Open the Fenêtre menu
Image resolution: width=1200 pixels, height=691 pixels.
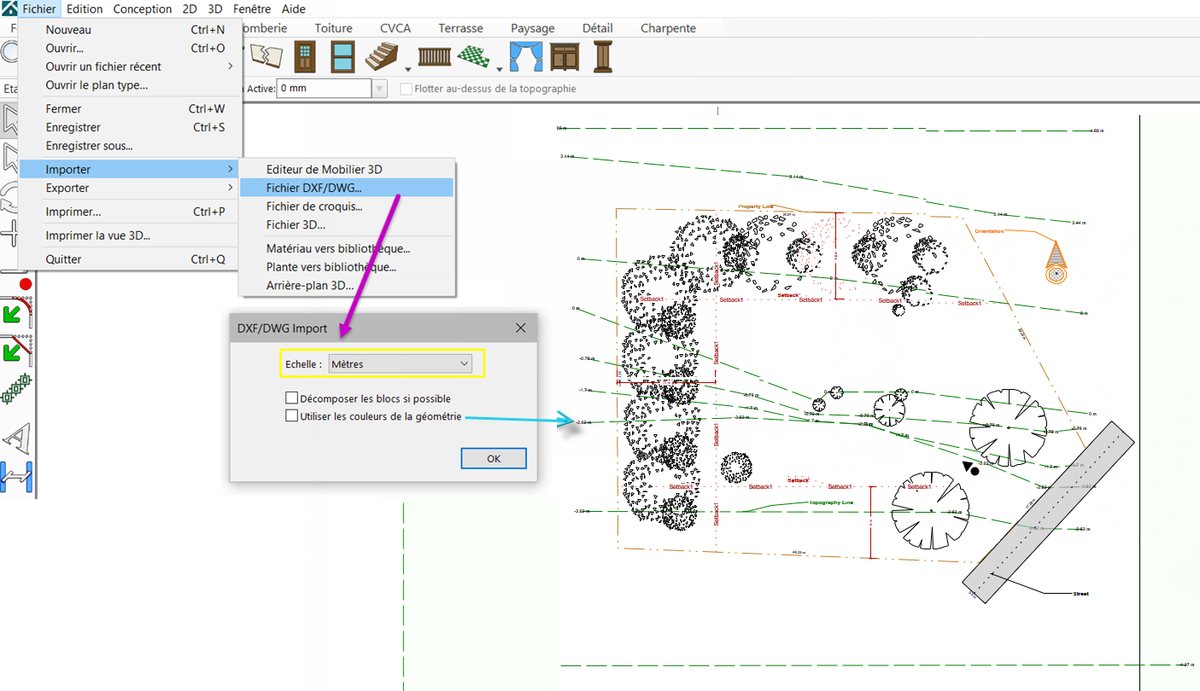click(x=252, y=9)
